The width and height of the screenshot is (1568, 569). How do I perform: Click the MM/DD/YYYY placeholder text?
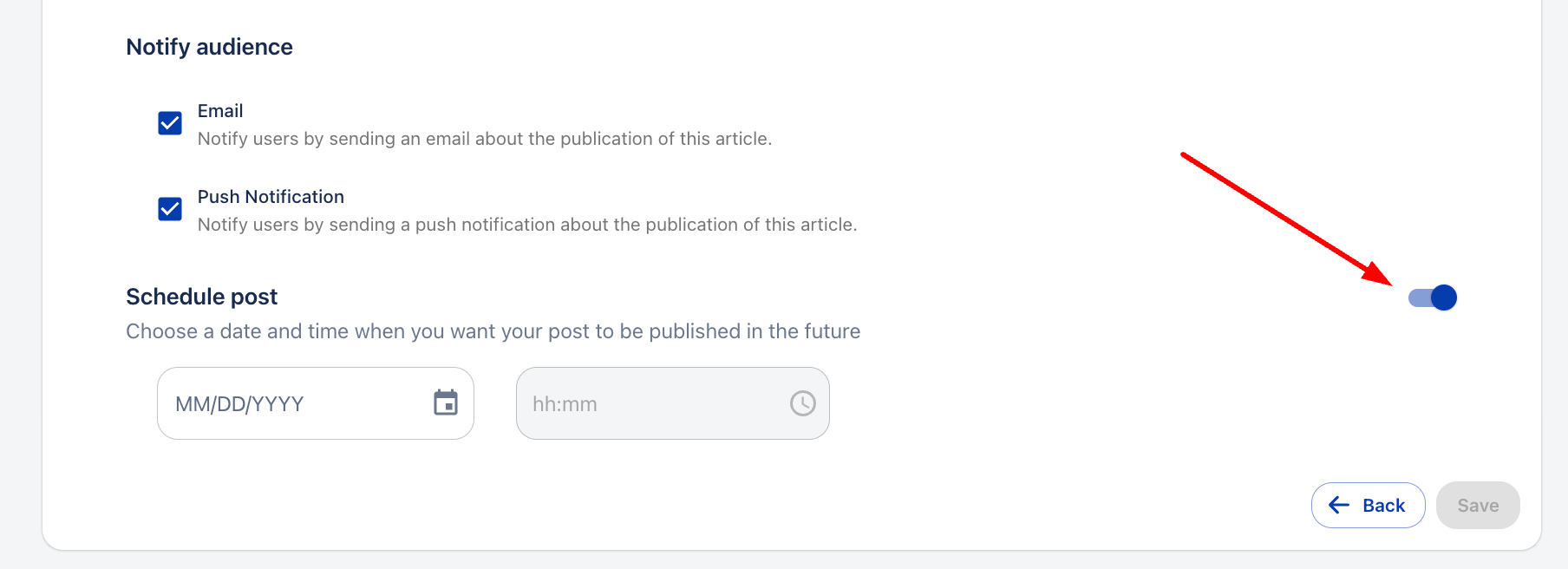tap(239, 404)
